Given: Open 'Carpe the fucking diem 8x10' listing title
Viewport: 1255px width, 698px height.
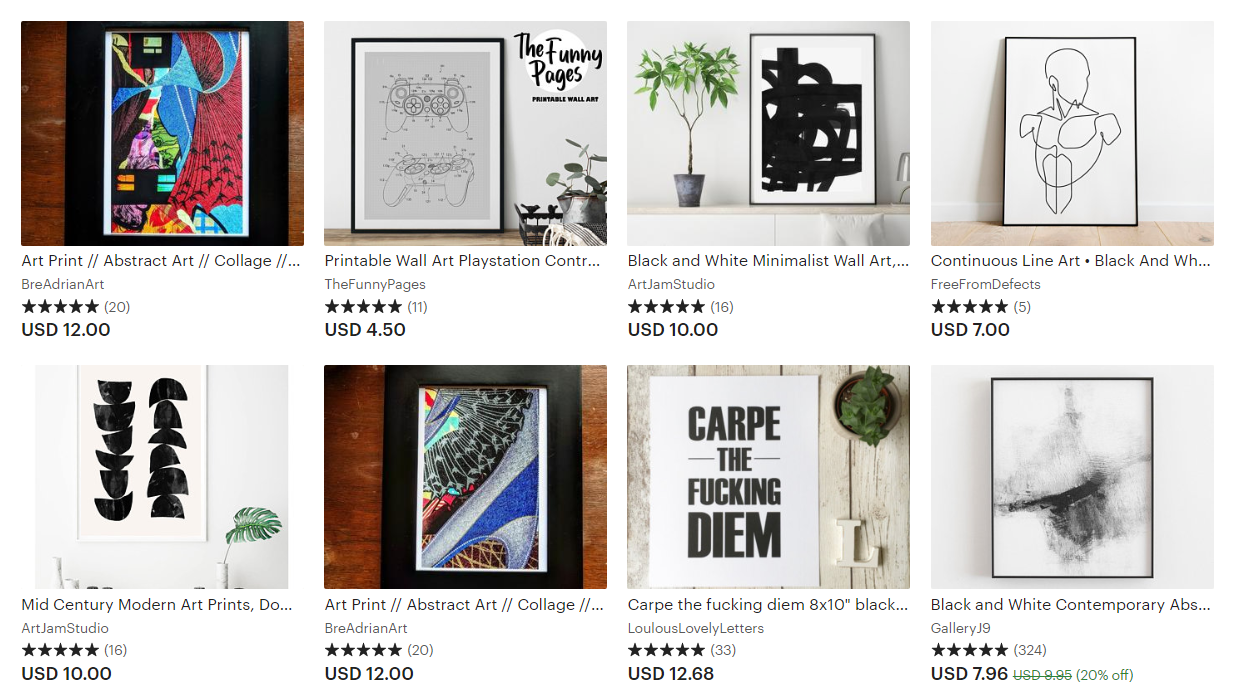Looking at the screenshot, I should 767,605.
